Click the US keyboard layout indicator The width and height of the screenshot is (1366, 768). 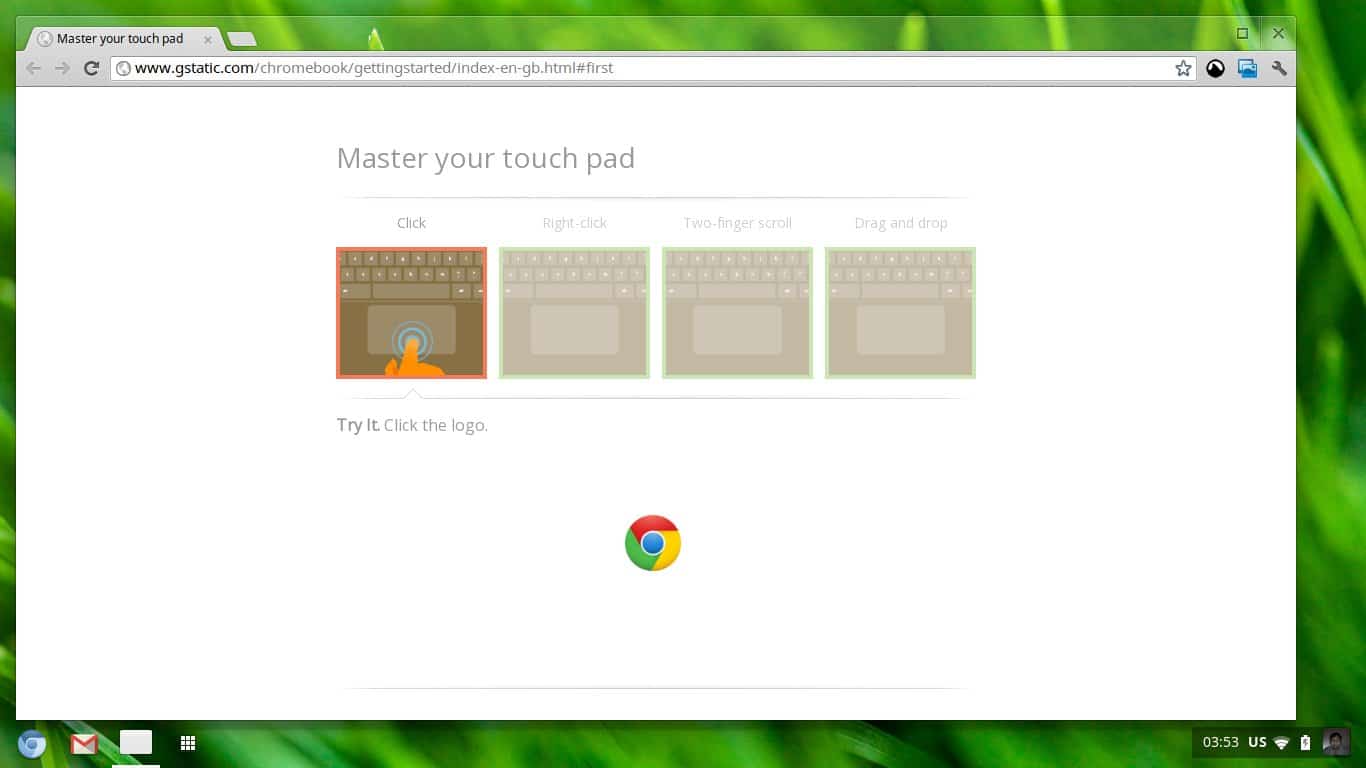coord(1258,742)
